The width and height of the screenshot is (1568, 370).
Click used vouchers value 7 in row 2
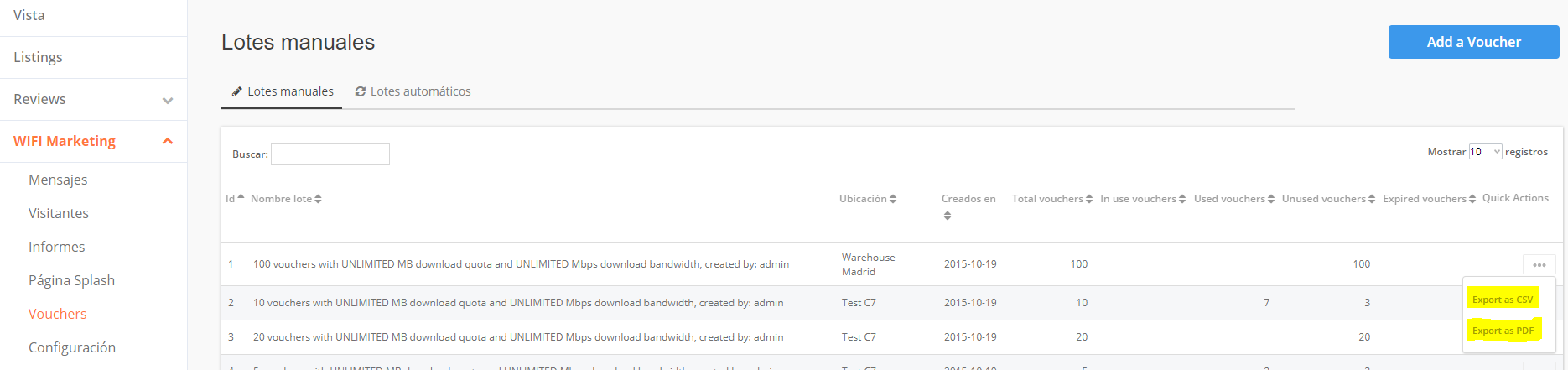point(1267,303)
